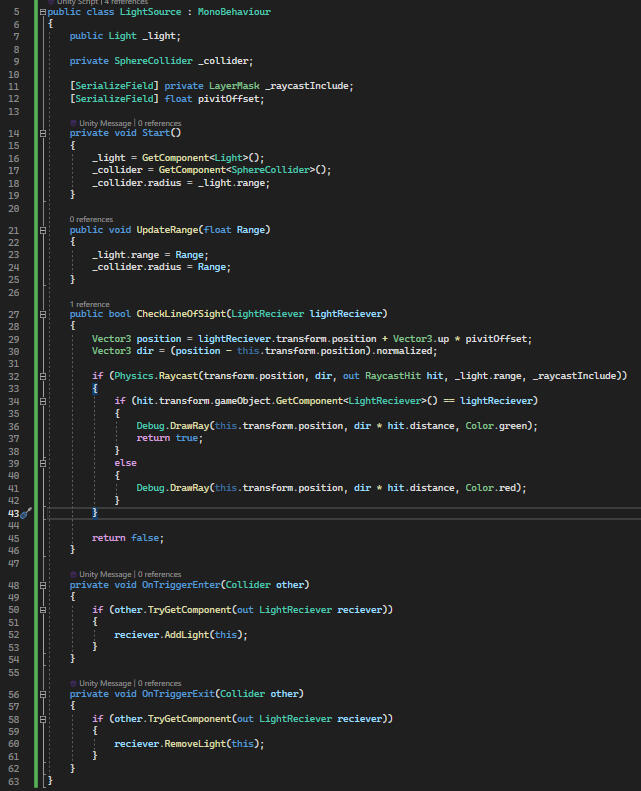Click Unity Message icon above OnTriggerEnter

(73, 574)
